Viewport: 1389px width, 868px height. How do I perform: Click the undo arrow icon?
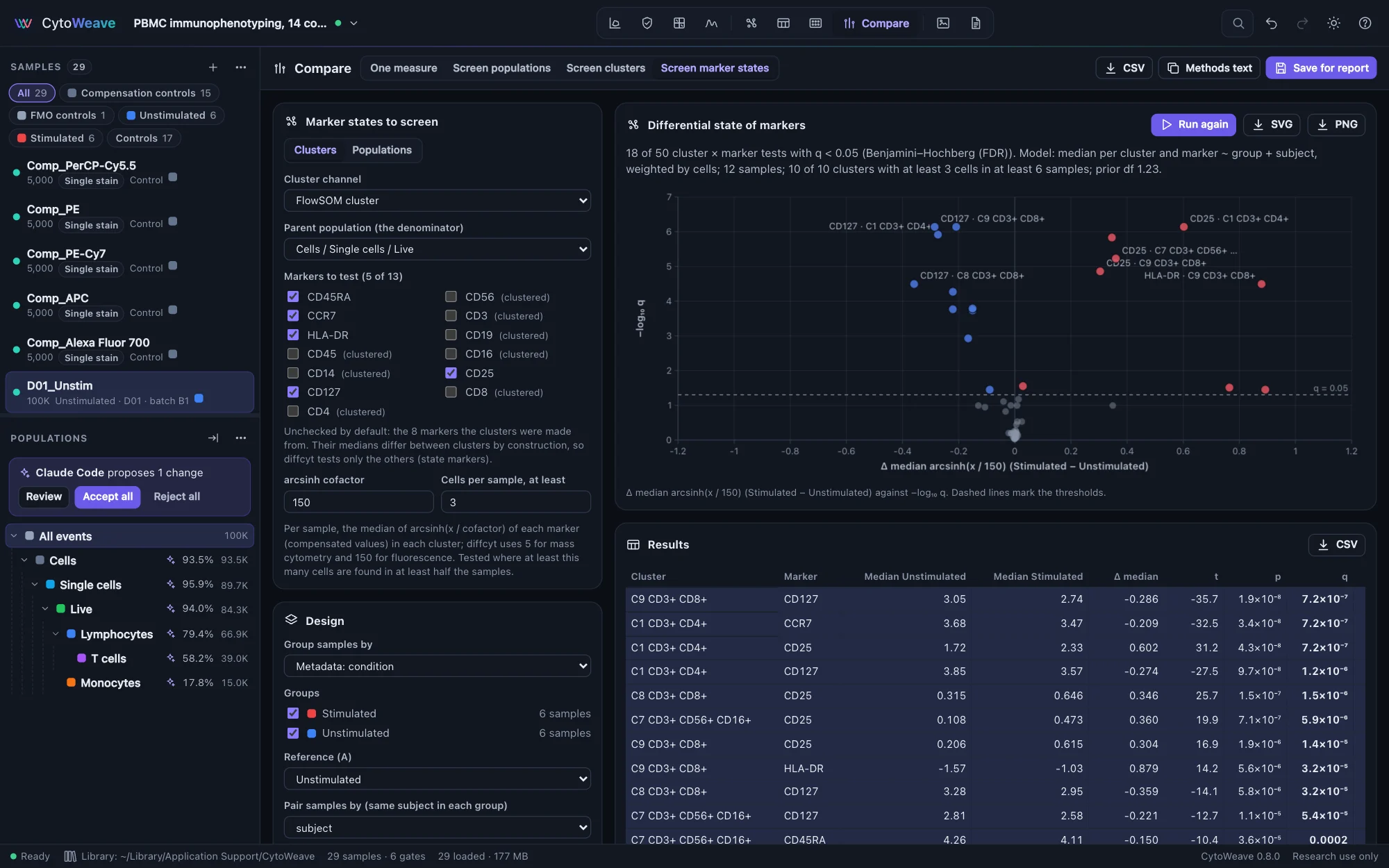[x=1271, y=23]
